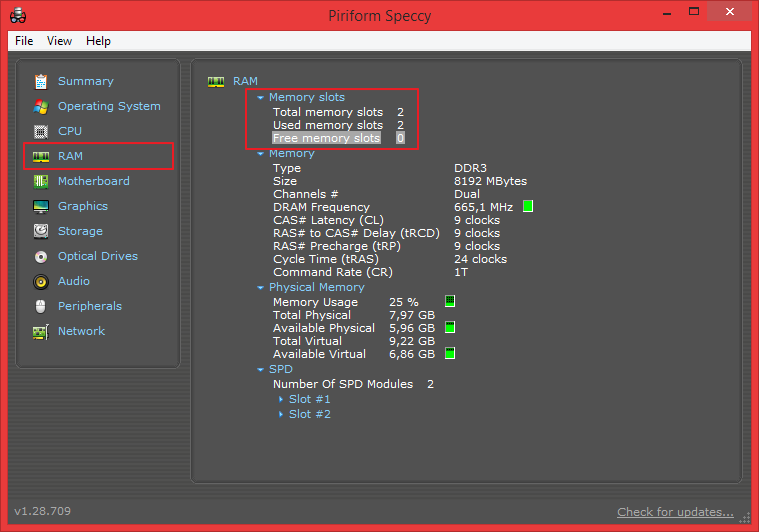This screenshot has height=532, width=759.
Task: Select the Total Virtual row label
Action: coord(307,342)
